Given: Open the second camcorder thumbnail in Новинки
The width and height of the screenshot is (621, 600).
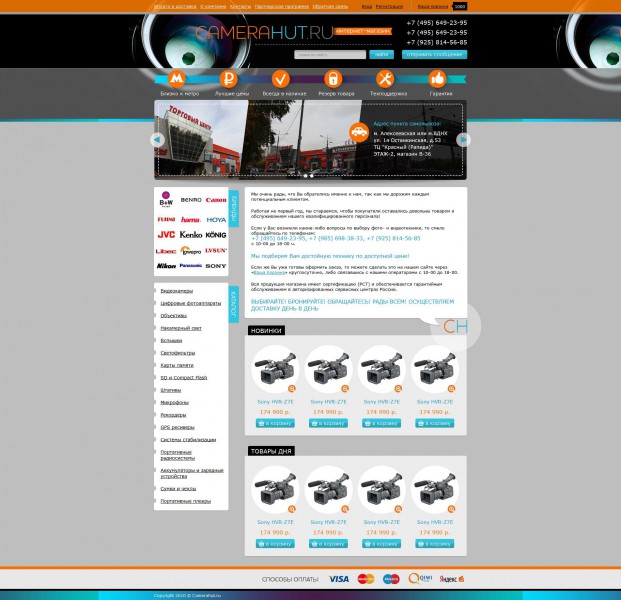Looking at the screenshot, I should 328,369.
